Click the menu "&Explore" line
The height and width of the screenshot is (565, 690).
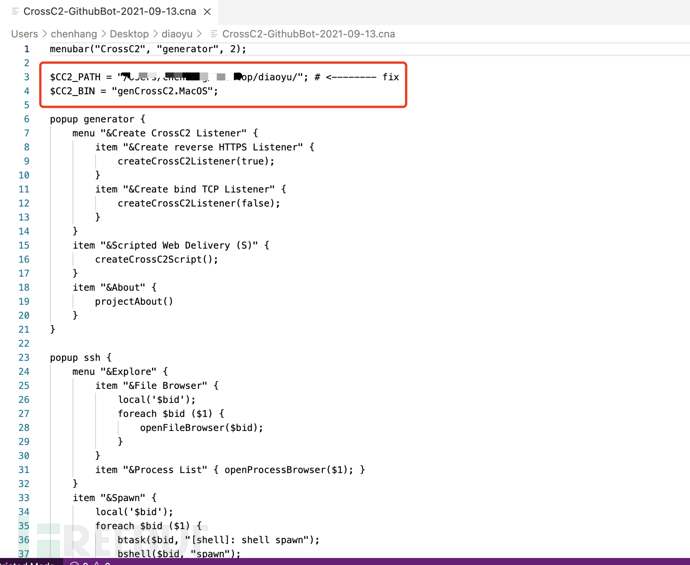coord(120,372)
